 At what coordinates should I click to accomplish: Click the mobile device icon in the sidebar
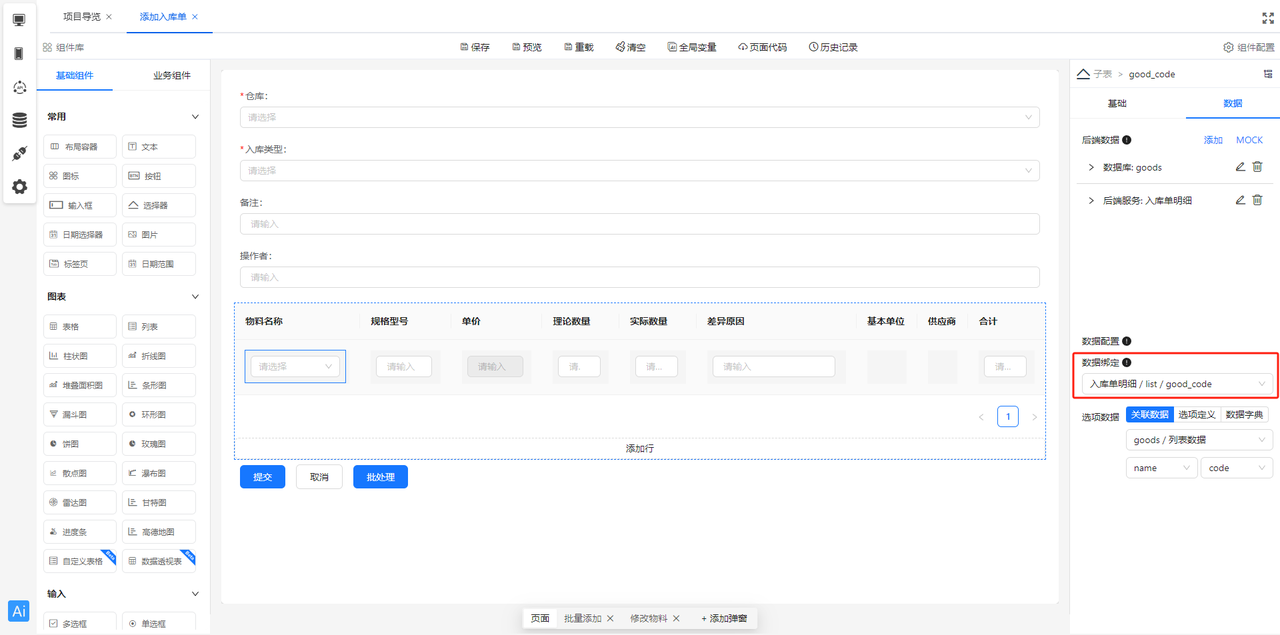(18, 52)
